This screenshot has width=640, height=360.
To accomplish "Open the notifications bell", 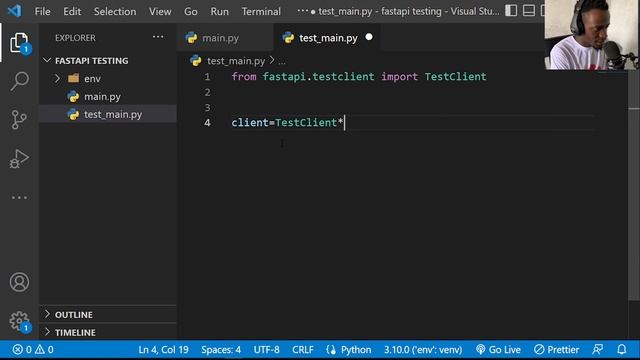I will point(622,350).
